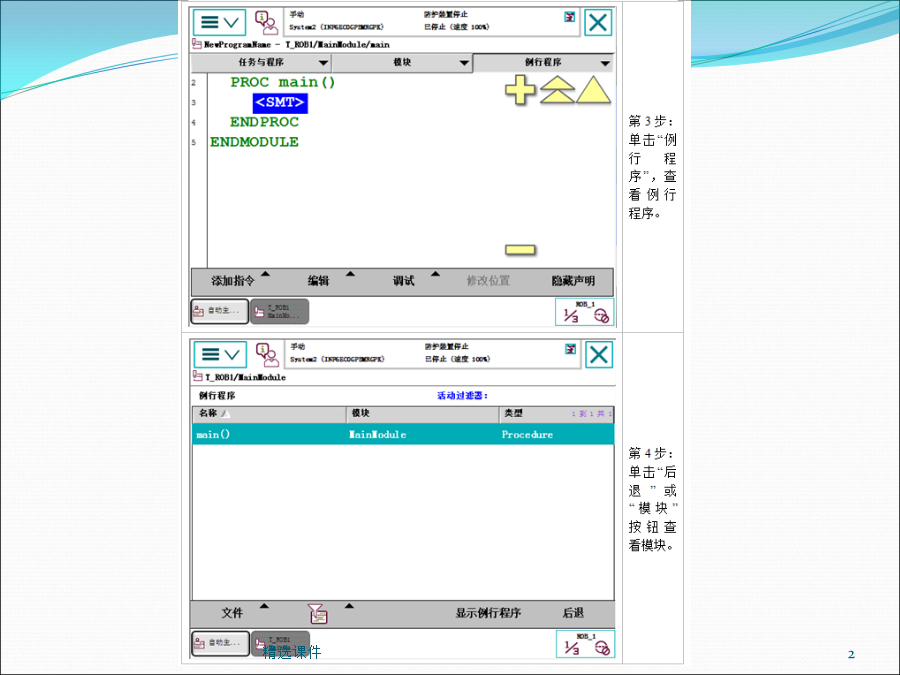This screenshot has height=675, width=900.
Task: Click the NewProgramName path icon
Action: coord(197,44)
